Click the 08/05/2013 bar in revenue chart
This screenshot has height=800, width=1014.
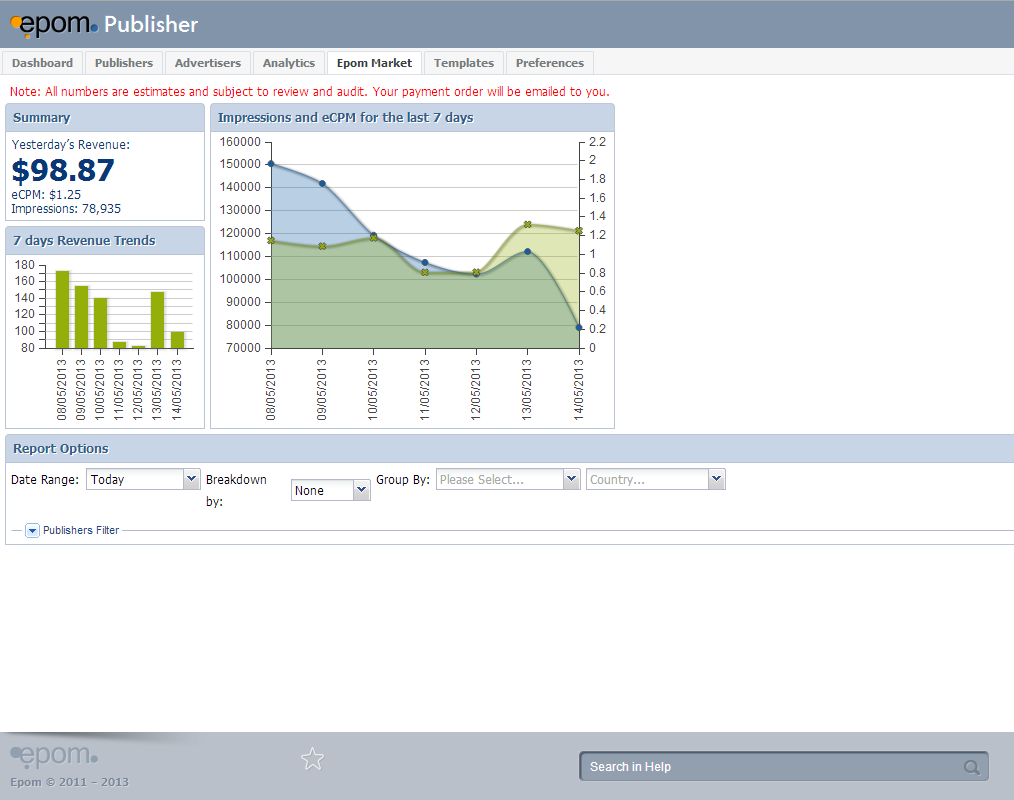[x=62, y=310]
